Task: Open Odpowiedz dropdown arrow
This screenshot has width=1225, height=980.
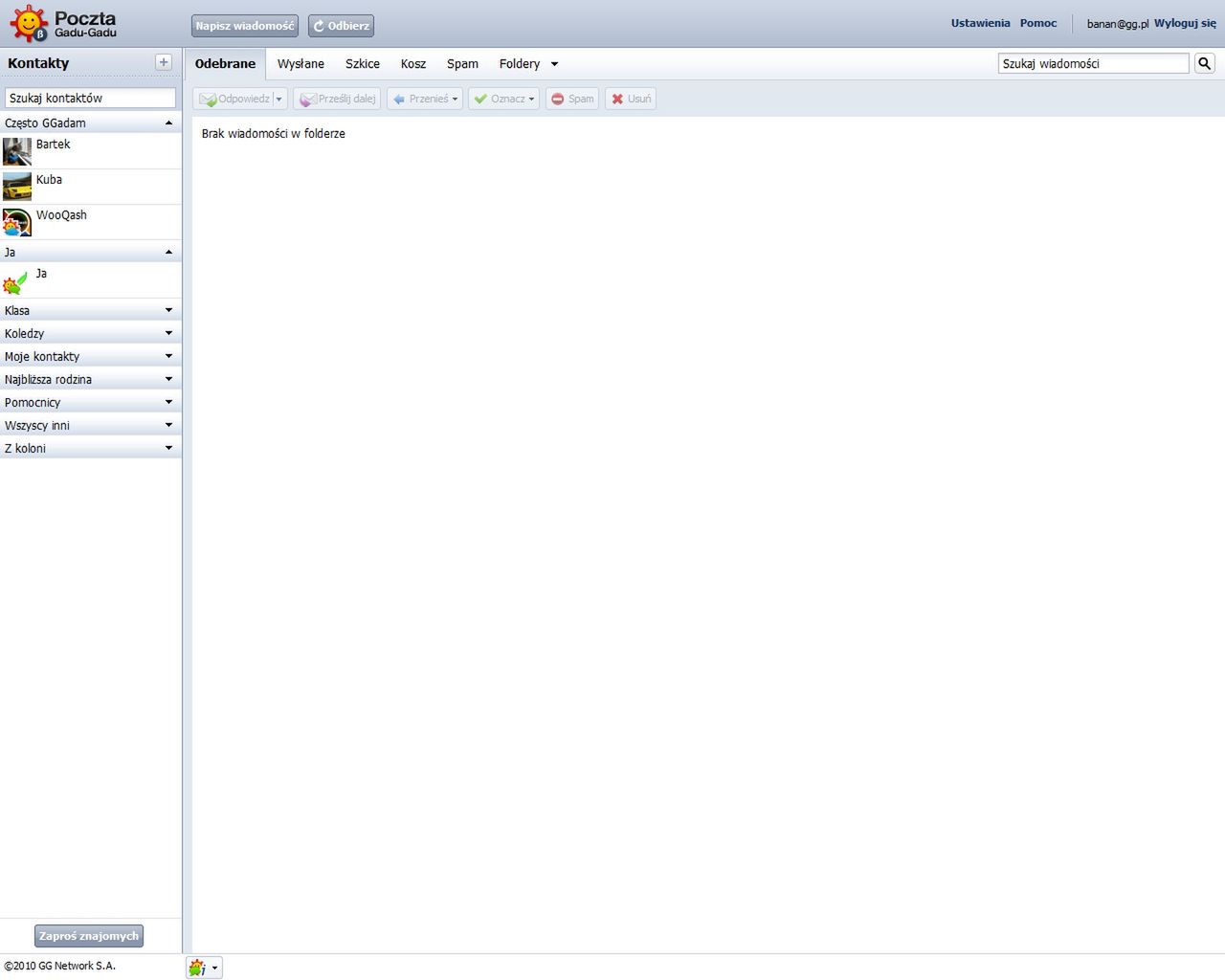Action: [279, 99]
